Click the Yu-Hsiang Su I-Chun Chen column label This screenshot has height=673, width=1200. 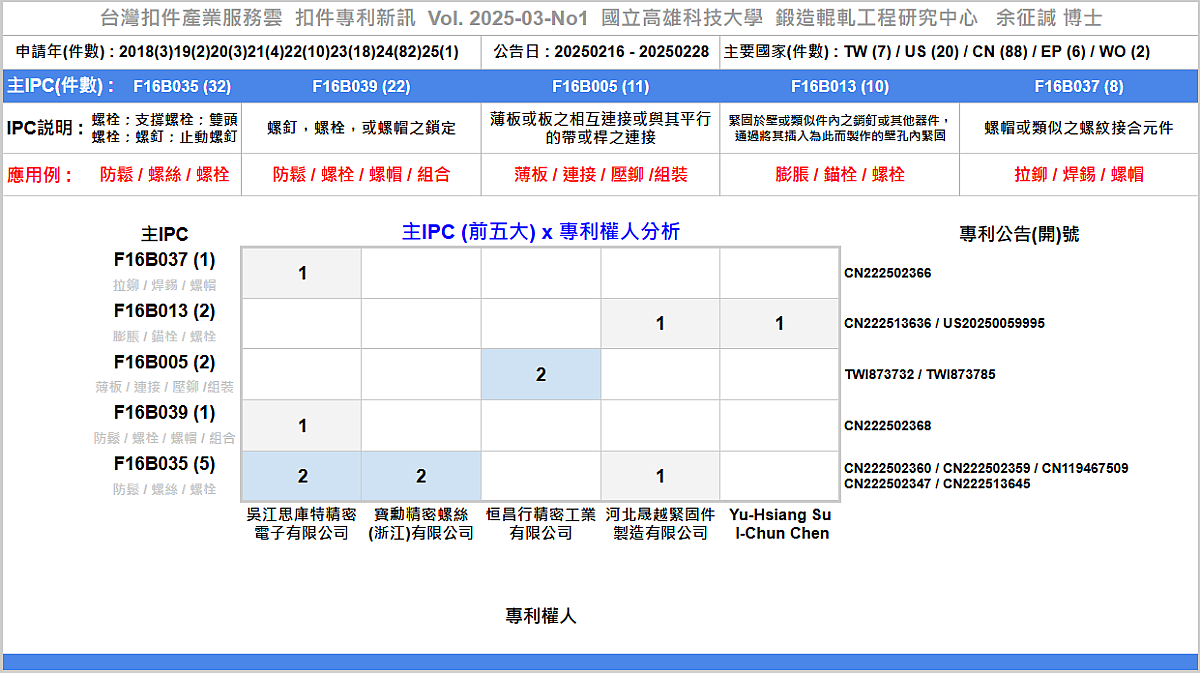tap(780, 524)
